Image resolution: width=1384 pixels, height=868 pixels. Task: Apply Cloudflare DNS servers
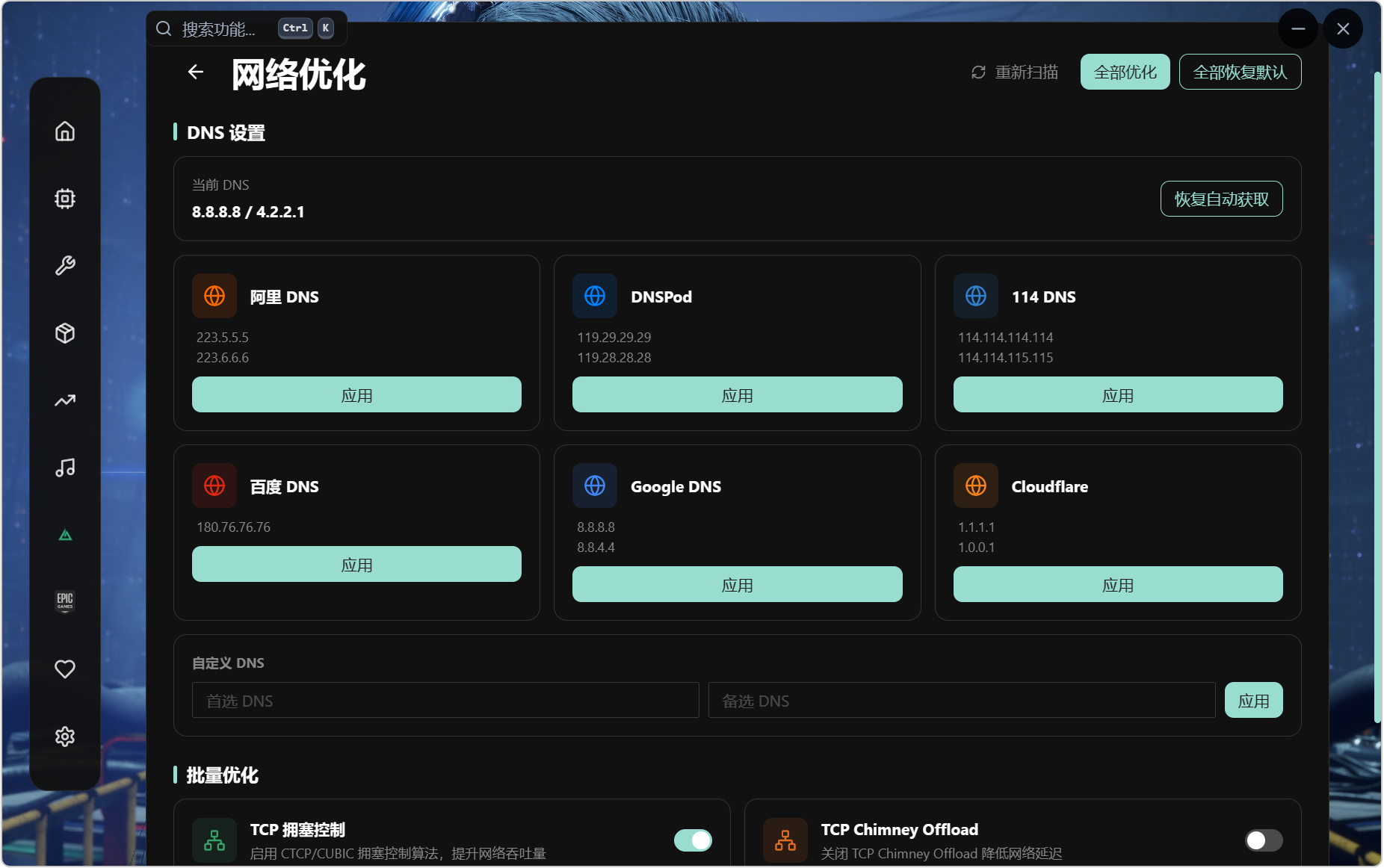pos(1118,585)
